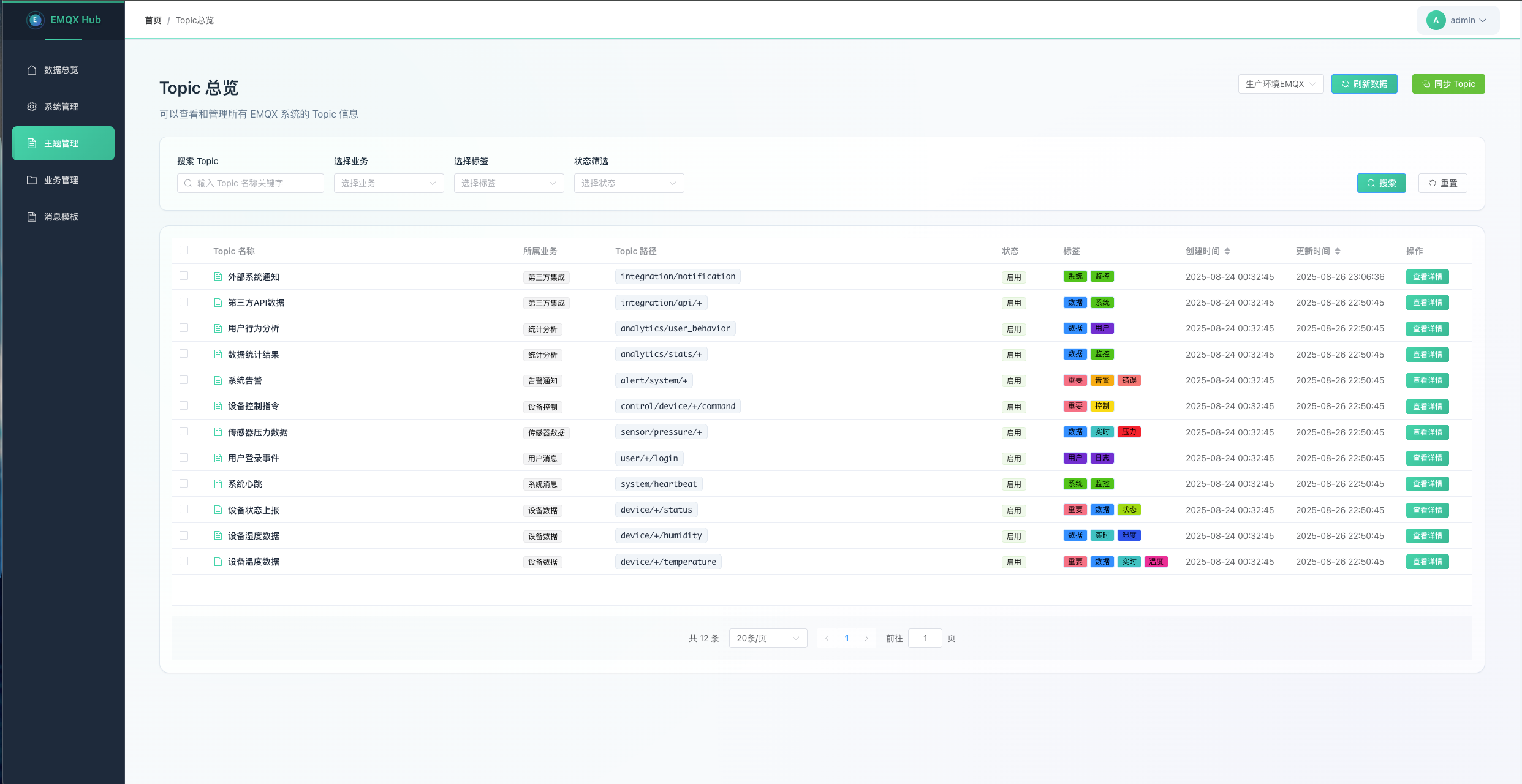Click the sort arrows on 更新时间 column
The height and width of the screenshot is (784, 1522).
pyautogui.click(x=1337, y=251)
